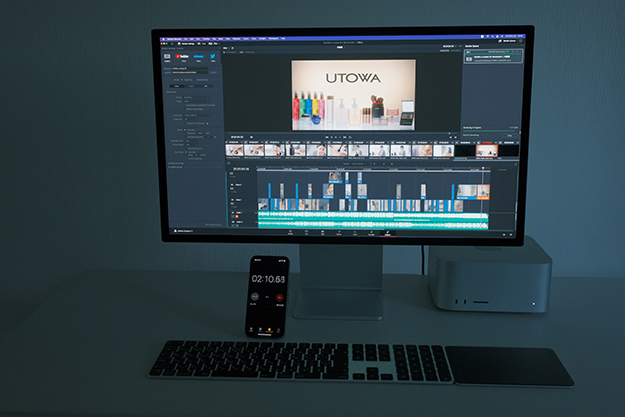Open the Edit page icon
Viewport: 625px width, 417px height.
tap(322, 232)
